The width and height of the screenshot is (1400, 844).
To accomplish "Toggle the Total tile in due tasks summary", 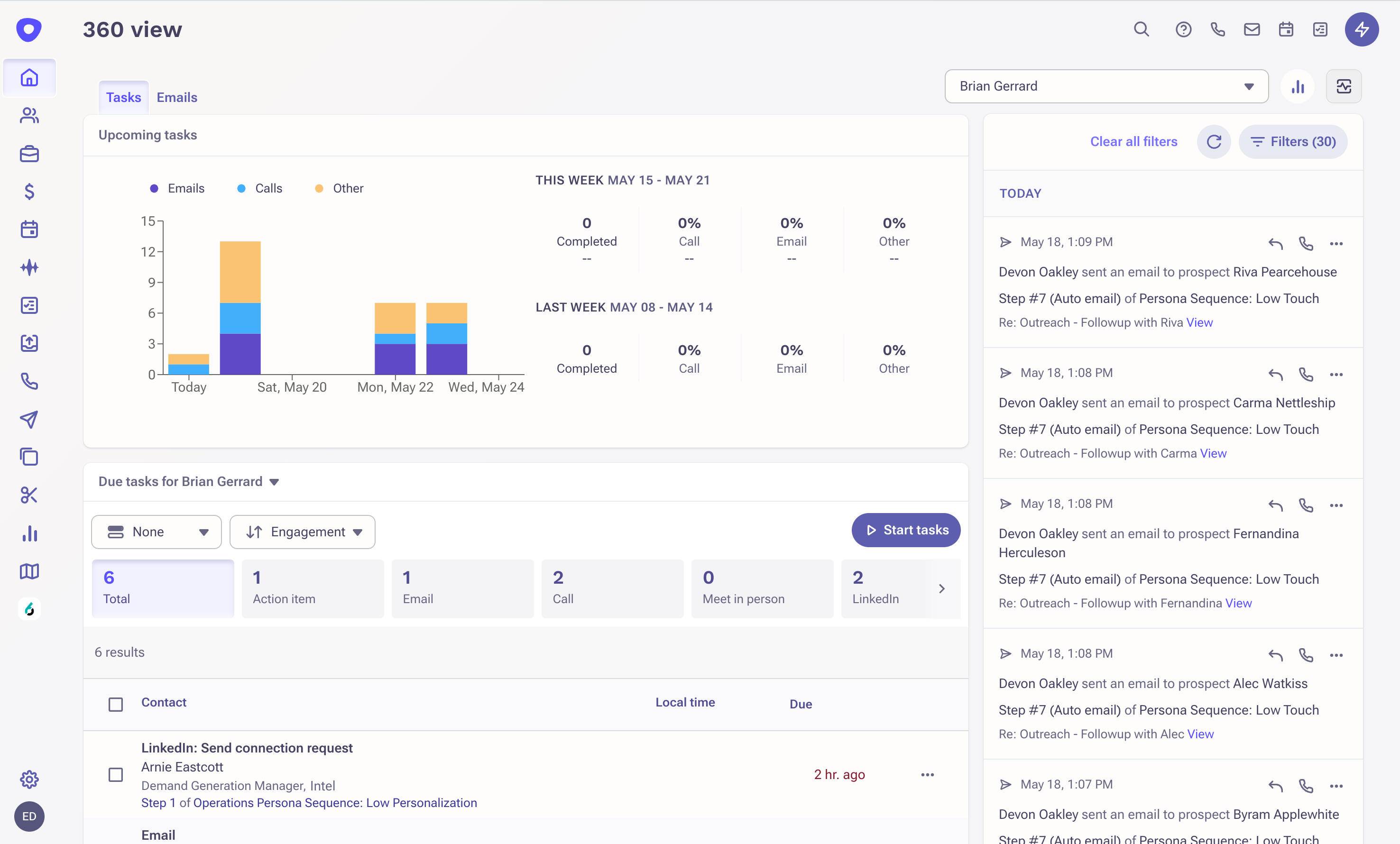I will (163, 588).
